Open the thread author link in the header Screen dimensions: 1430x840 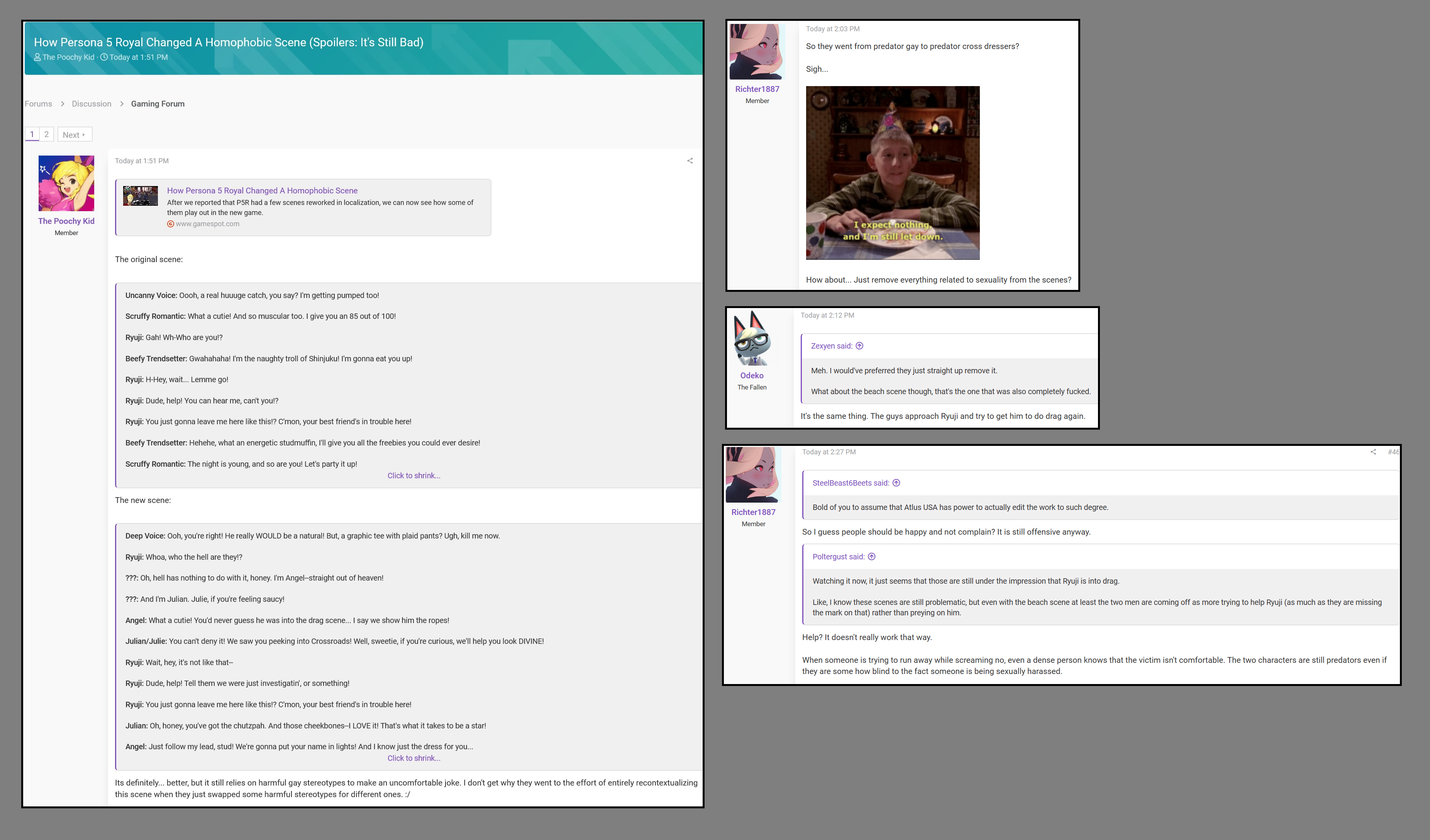coord(68,57)
